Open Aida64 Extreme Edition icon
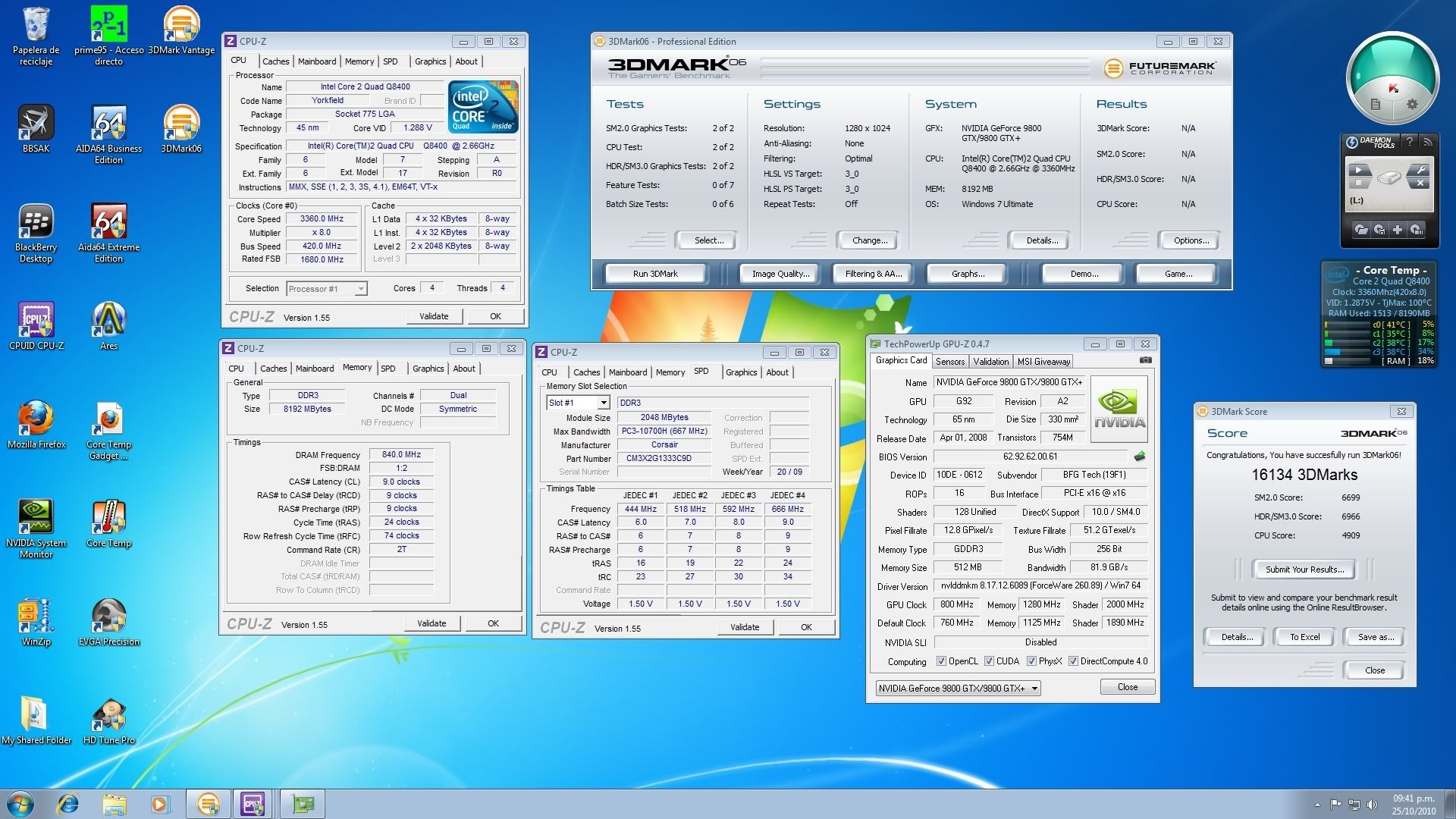This screenshot has height=819, width=1456. tap(108, 232)
